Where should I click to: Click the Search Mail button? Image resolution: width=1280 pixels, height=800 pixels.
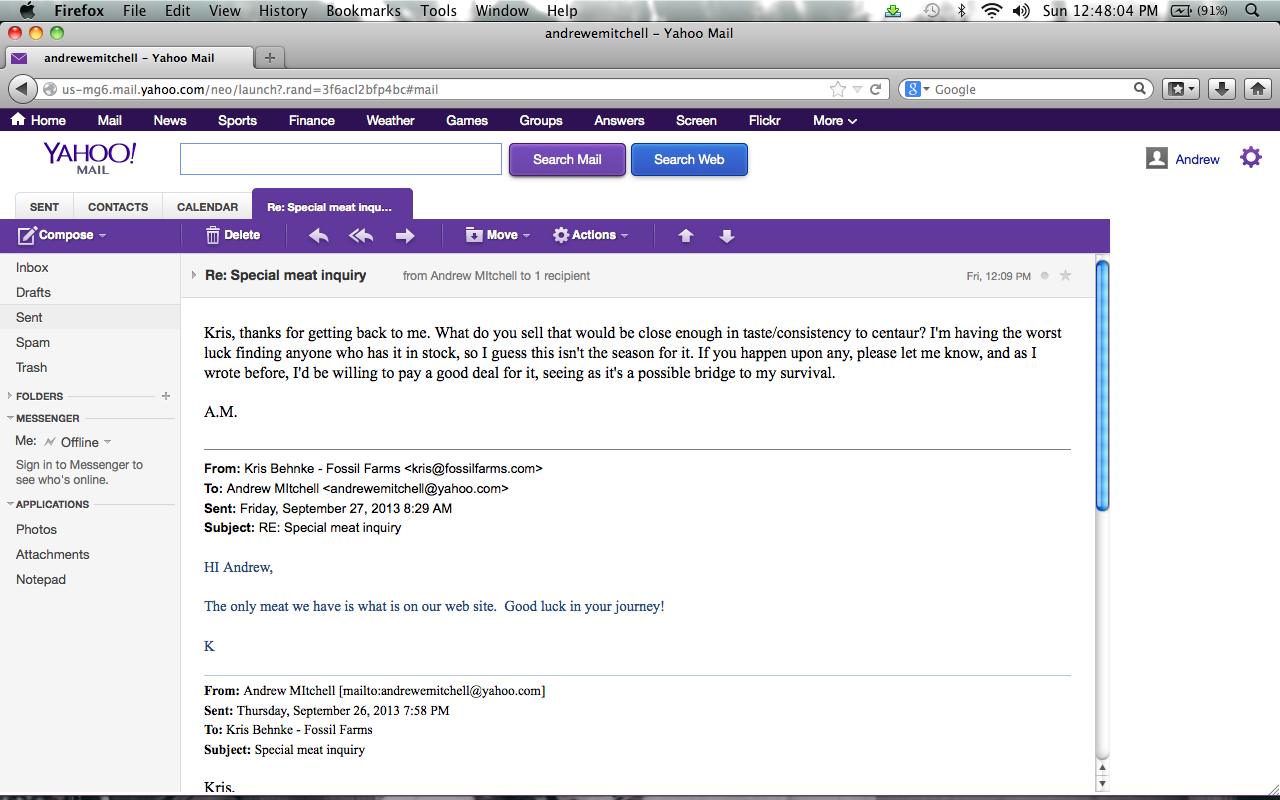pyautogui.click(x=567, y=159)
